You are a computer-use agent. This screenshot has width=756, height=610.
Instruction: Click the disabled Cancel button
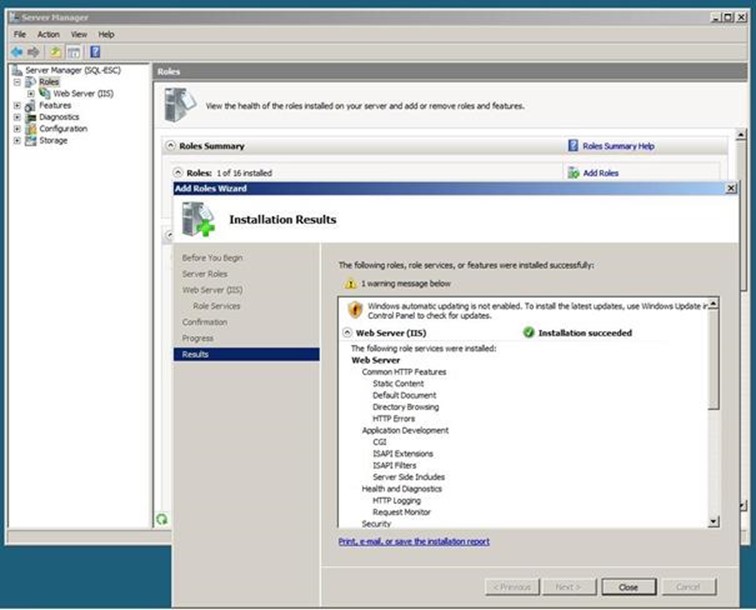(x=688, y=587)
